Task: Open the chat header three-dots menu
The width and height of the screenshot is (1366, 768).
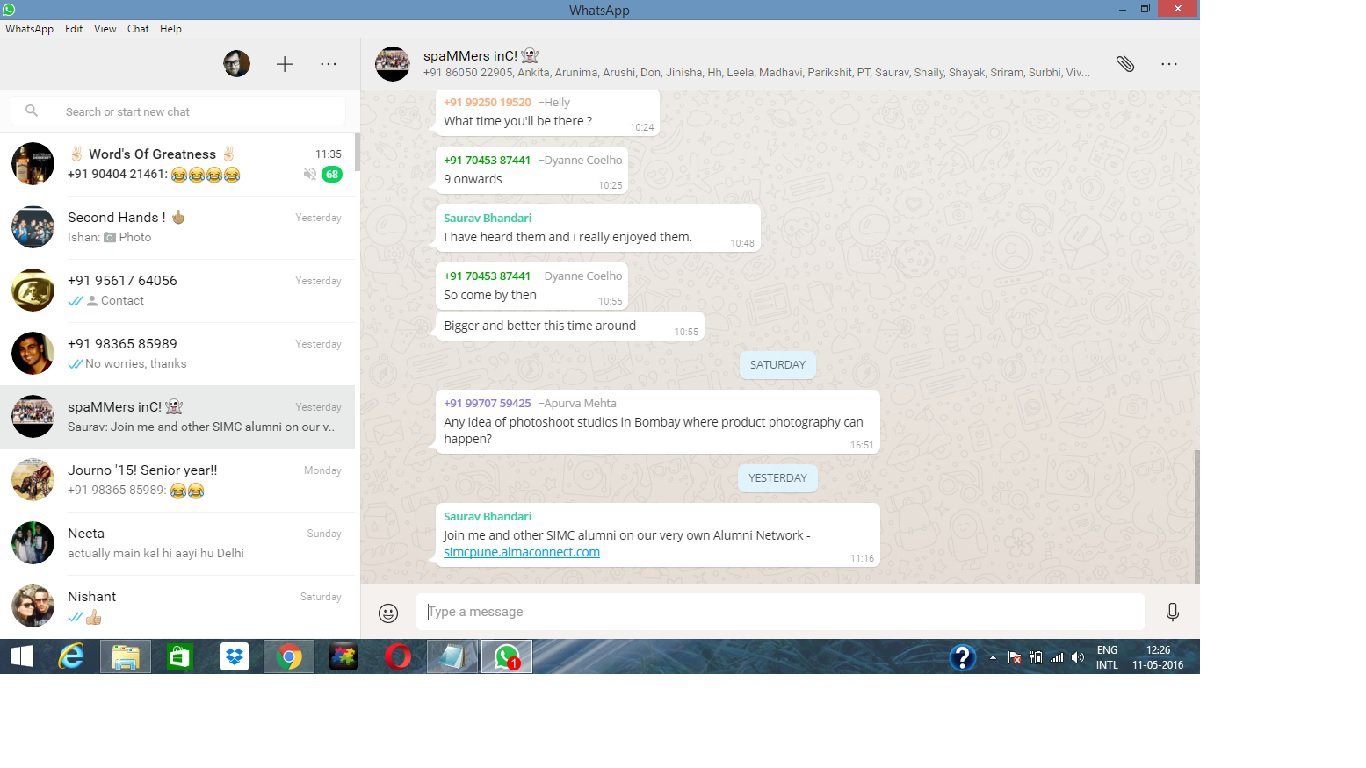Action: [x=1169, y=64]
